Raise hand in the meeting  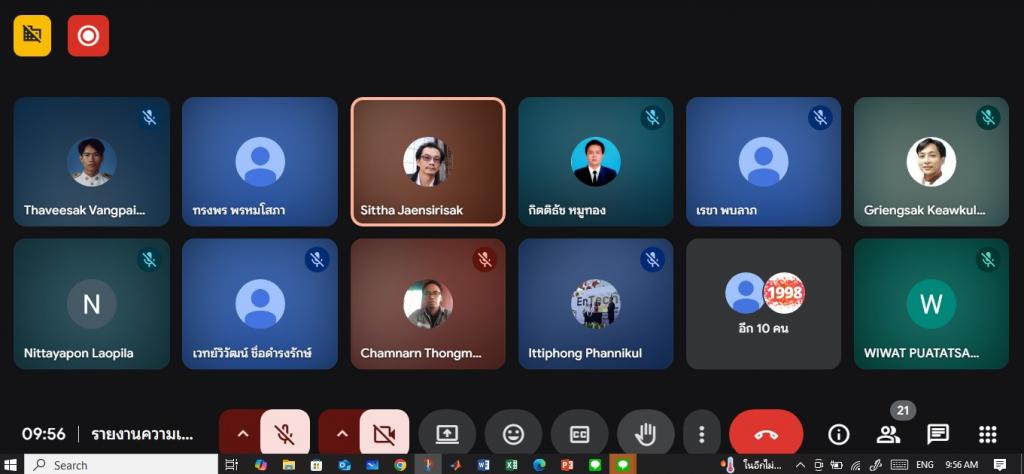(x=645, y=434)
